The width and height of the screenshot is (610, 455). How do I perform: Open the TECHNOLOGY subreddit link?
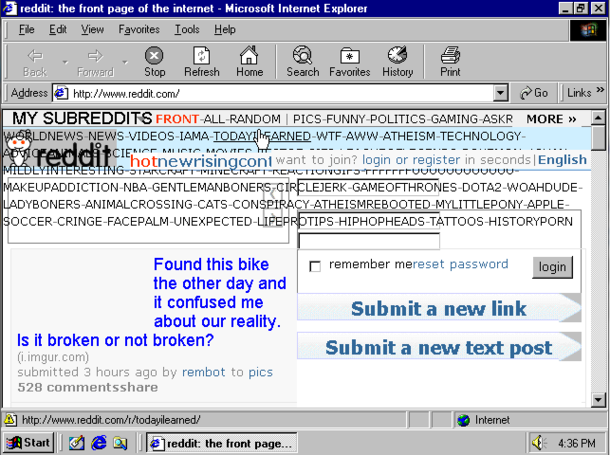click(x=480, y=136)
